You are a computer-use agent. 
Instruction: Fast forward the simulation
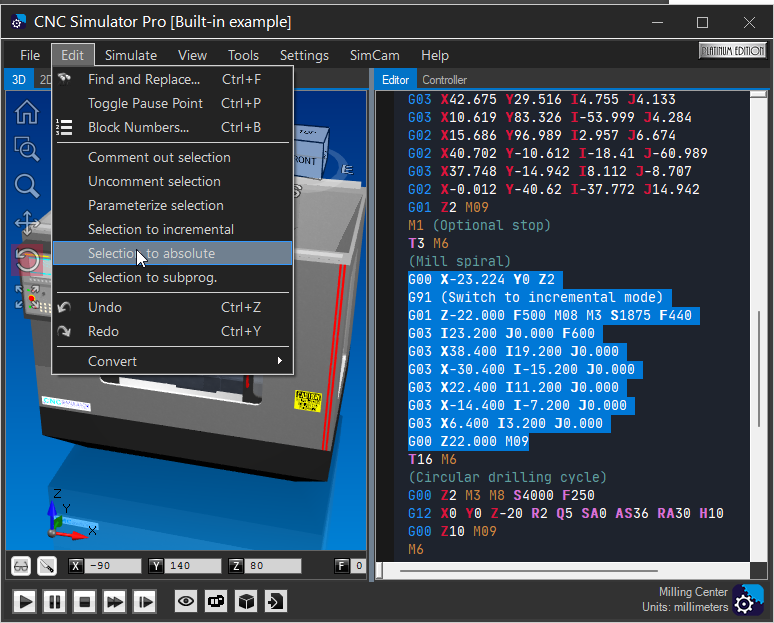pyautogui.click(x=115, y=602)
